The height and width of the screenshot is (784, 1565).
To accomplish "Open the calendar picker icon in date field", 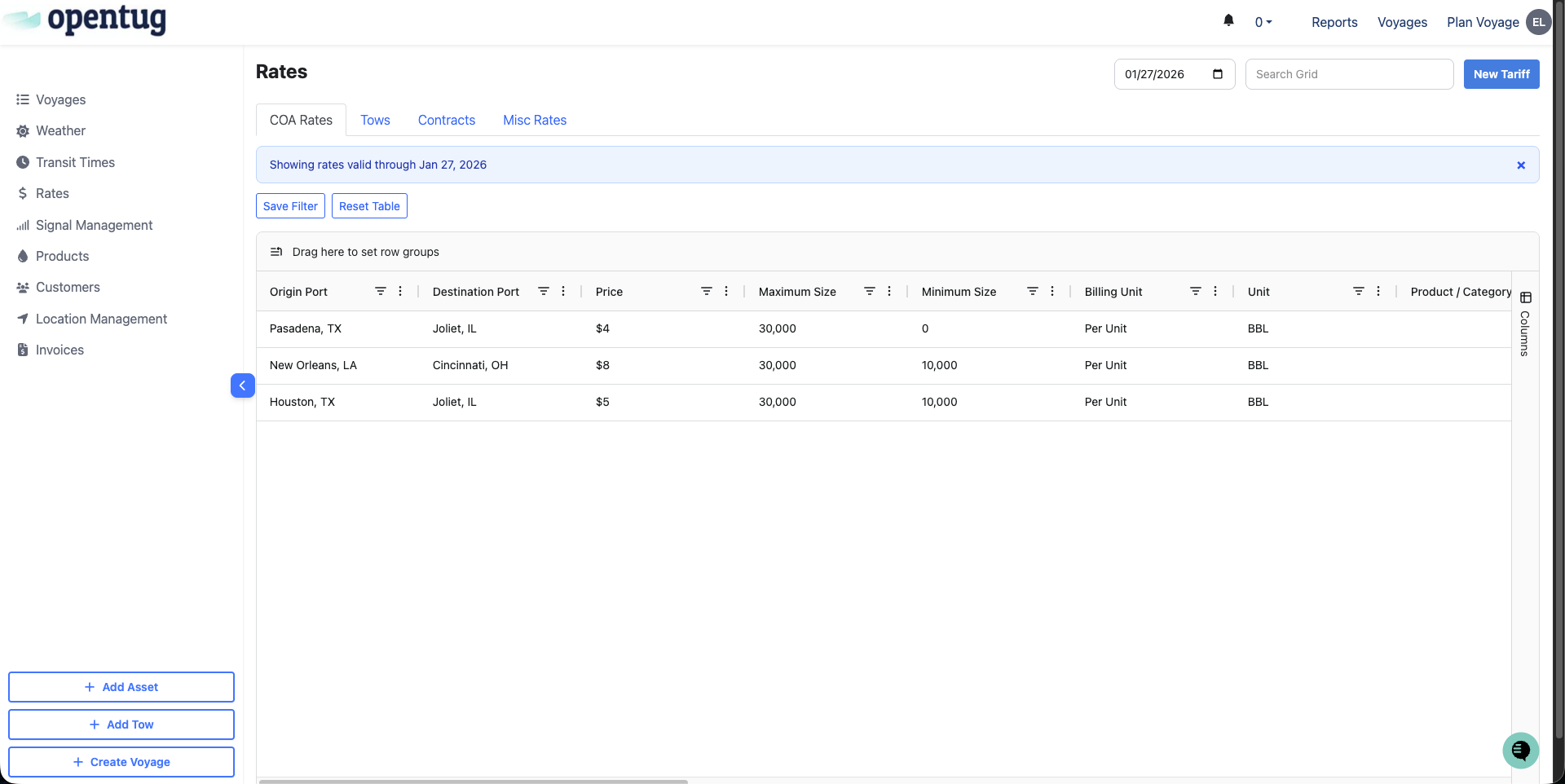I will (1218, 74).
